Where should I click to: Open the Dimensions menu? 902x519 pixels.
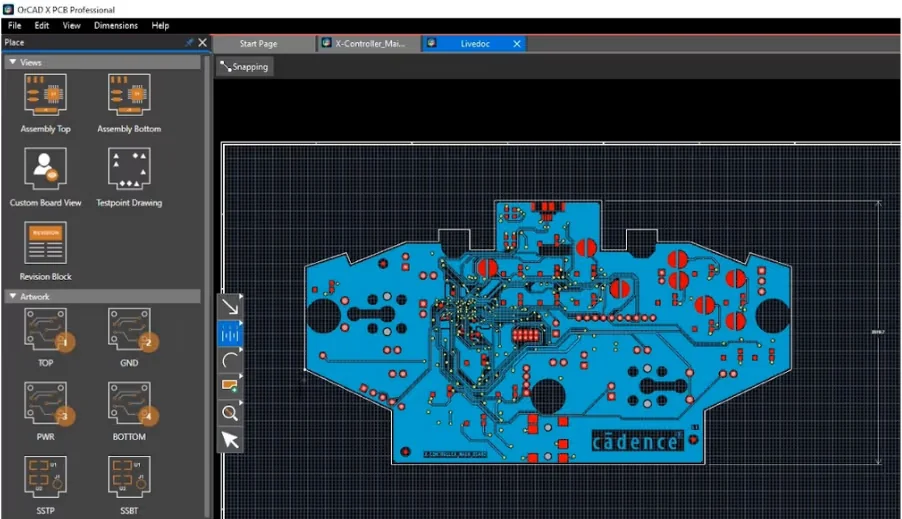coord(116,25)
